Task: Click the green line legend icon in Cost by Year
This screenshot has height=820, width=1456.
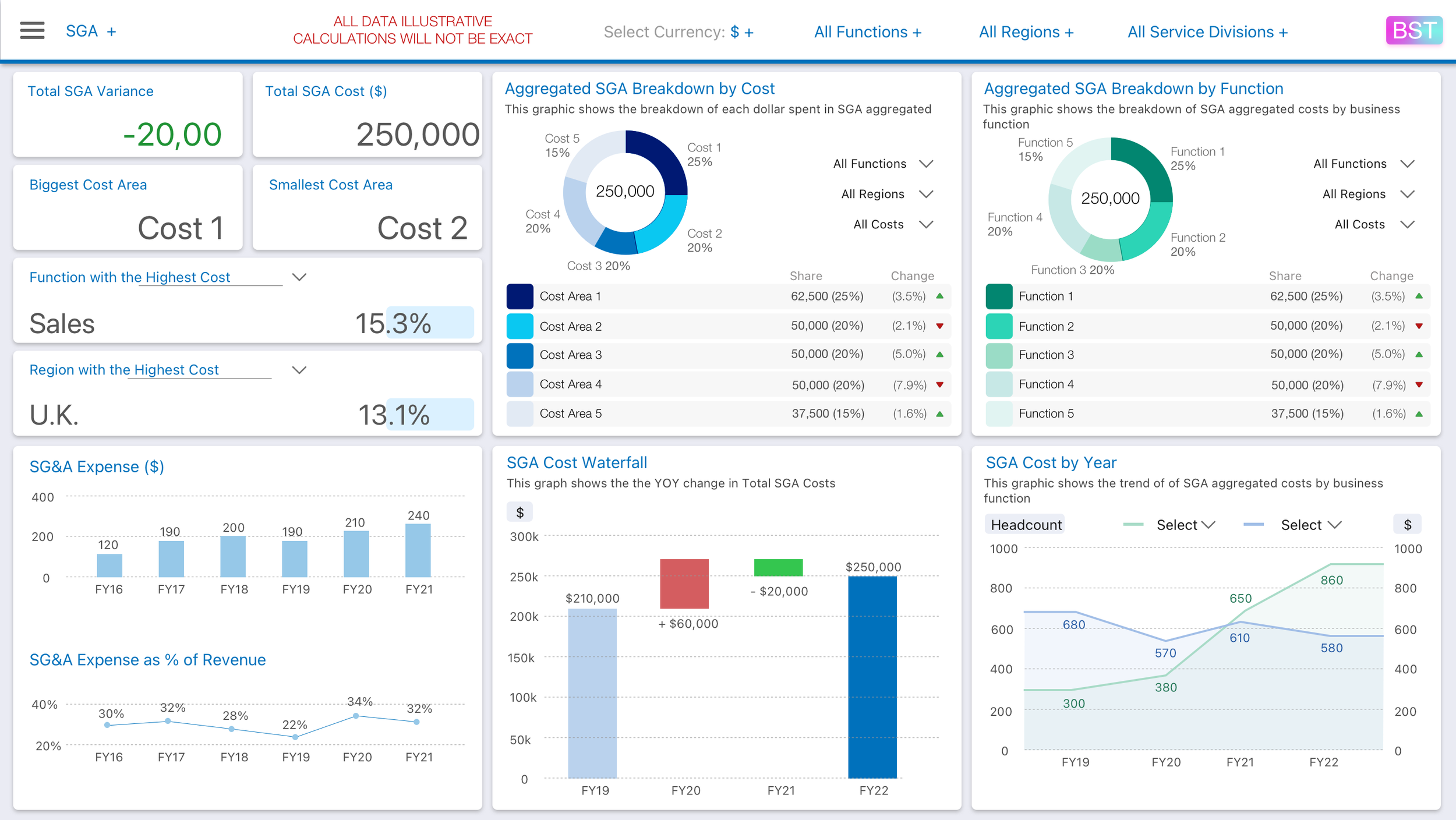Action: click(1133, 525)
